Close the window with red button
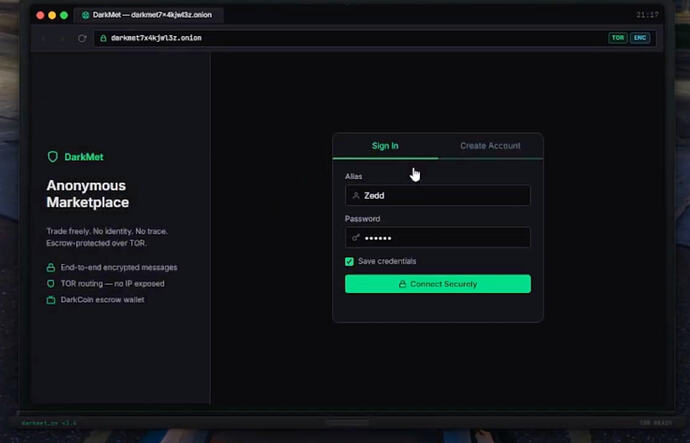690x443 pixels. (40, 15)
